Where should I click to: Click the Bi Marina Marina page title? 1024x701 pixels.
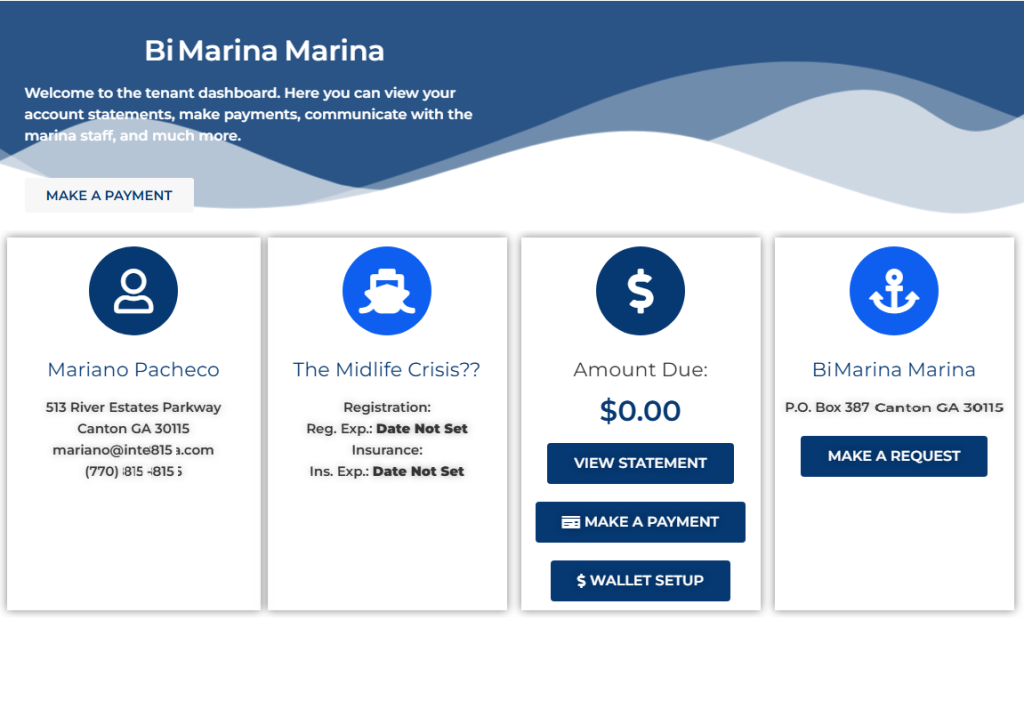pyautogui.click(x=264, y=50)
